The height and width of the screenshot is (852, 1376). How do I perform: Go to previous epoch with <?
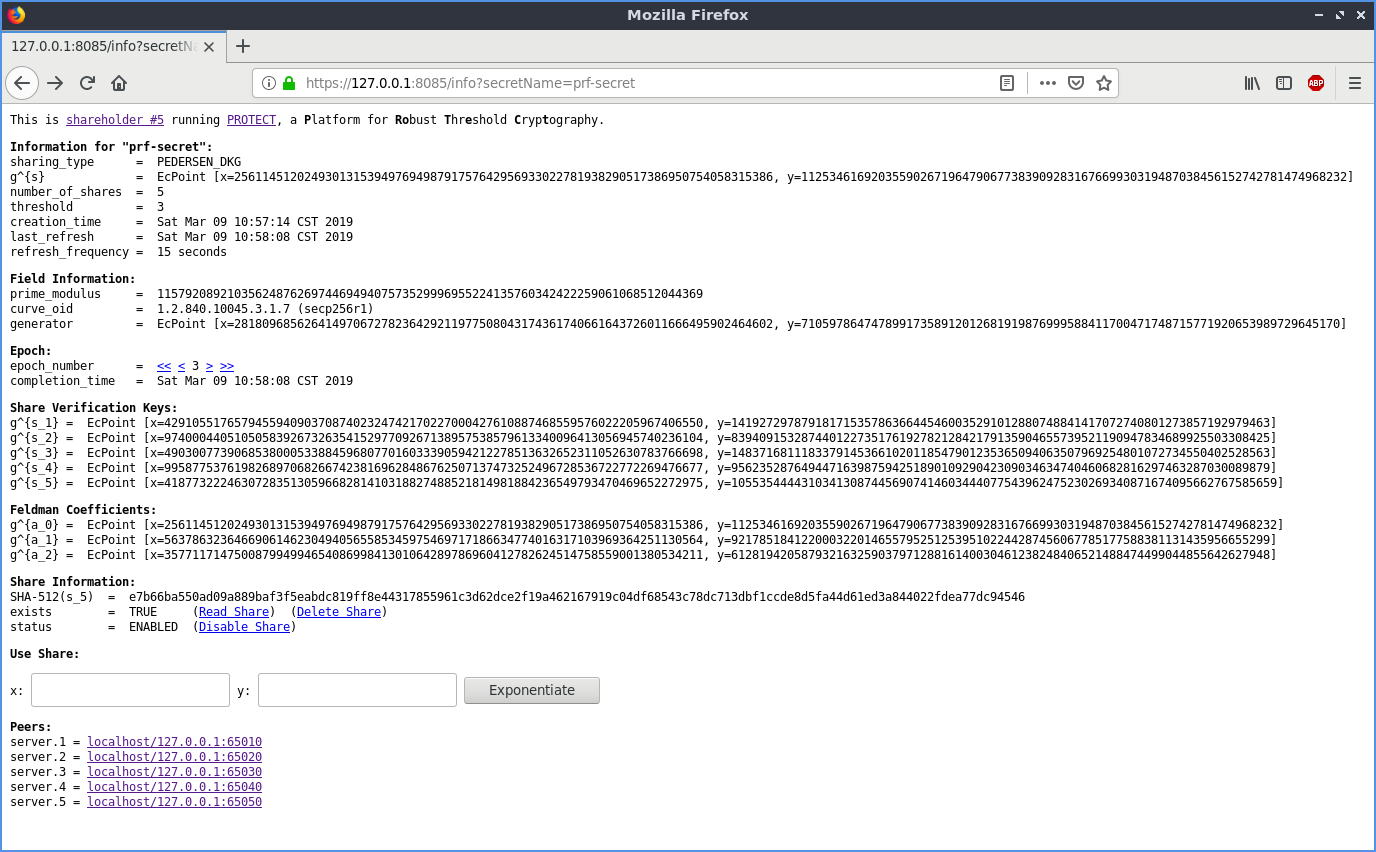tap(181, 366)
